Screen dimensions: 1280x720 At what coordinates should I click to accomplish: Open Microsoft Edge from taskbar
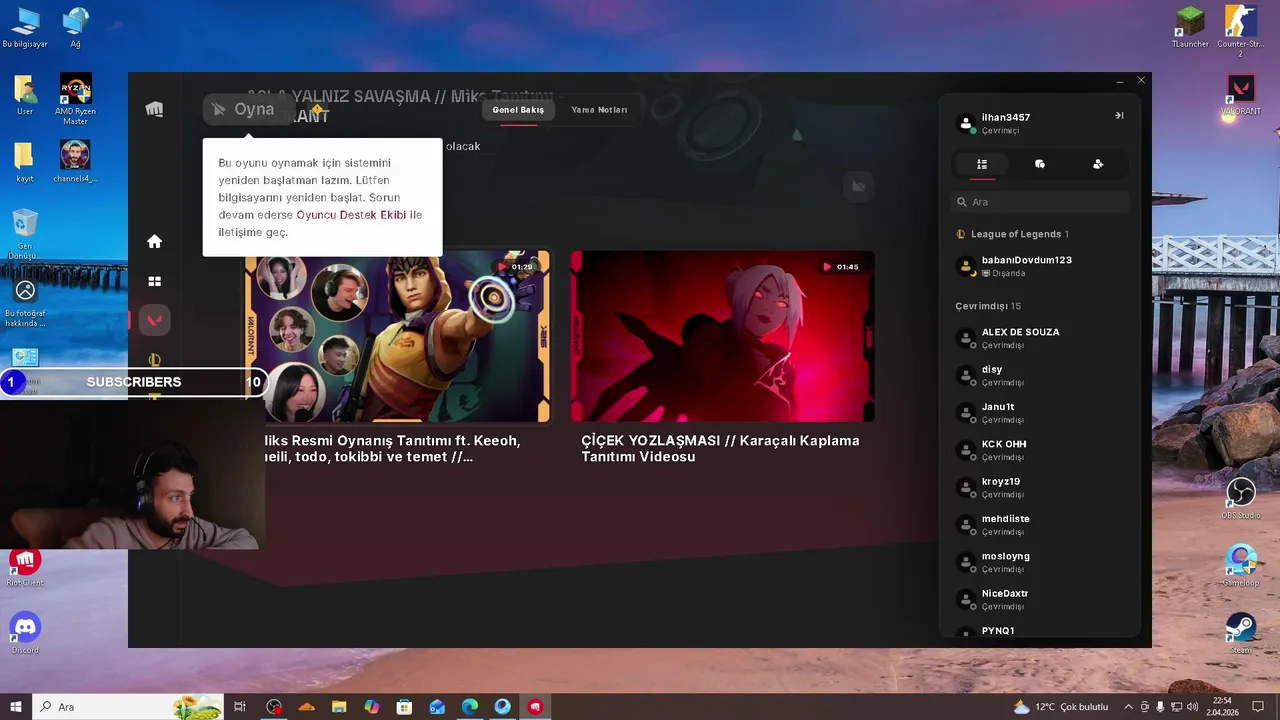point(470,707)
